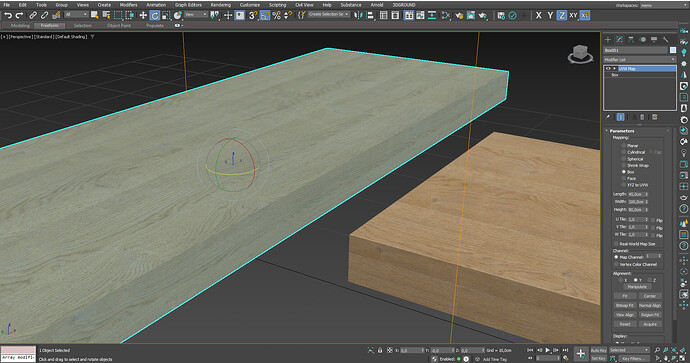Constrain transform to the Z axis

pos(562,15)
